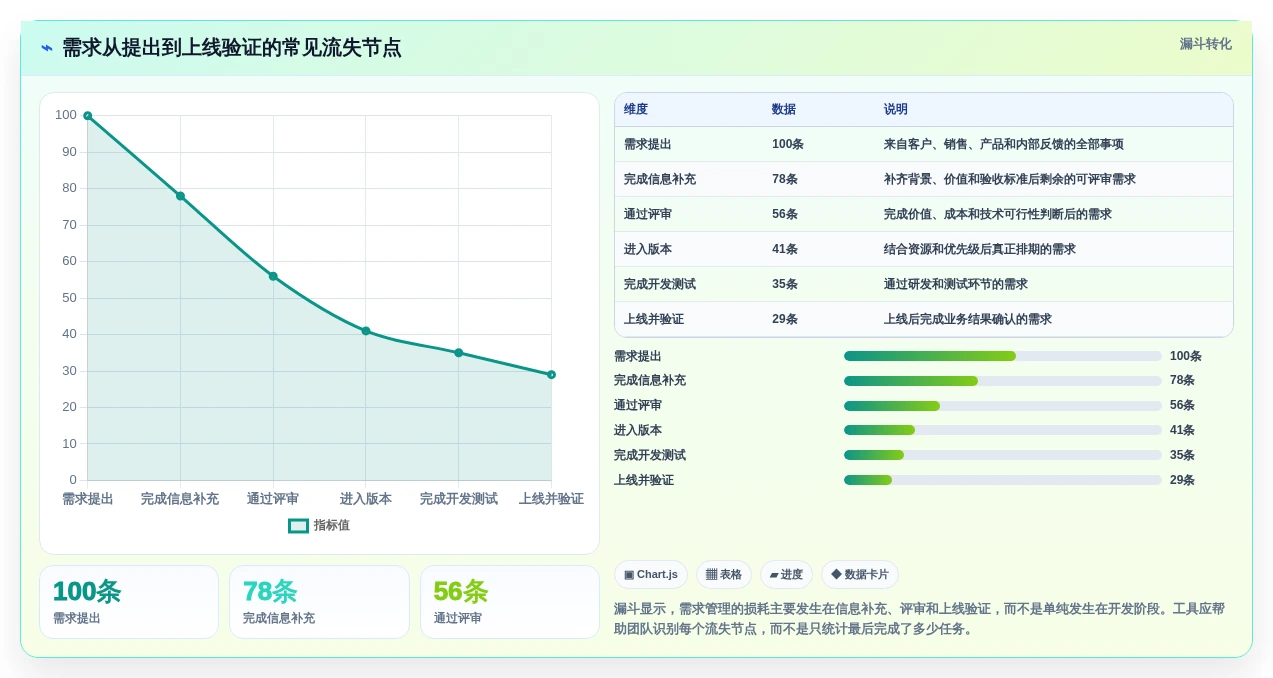Click the 41条 progress list value
Screen dimensions: 1273x678
click(1182, 430)
